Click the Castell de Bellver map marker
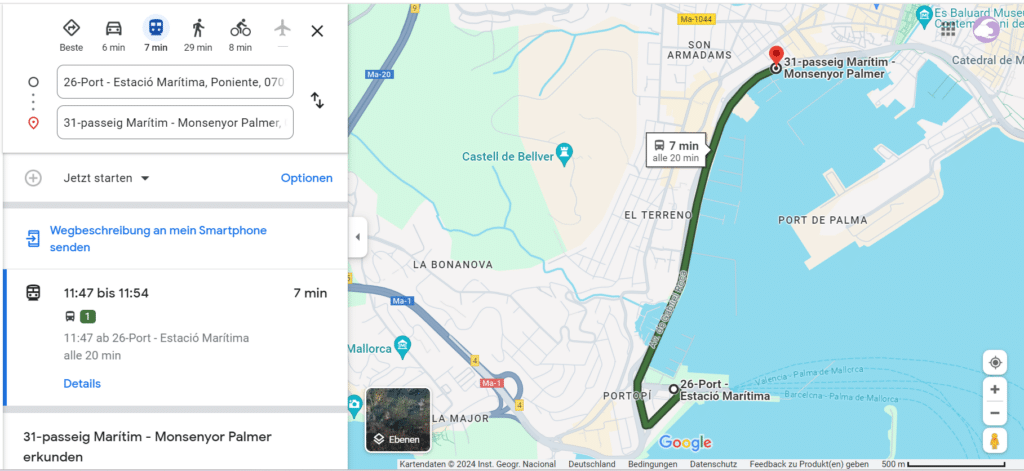Image resolution: width=1024 pixels, height=471 pixels. 563,153
